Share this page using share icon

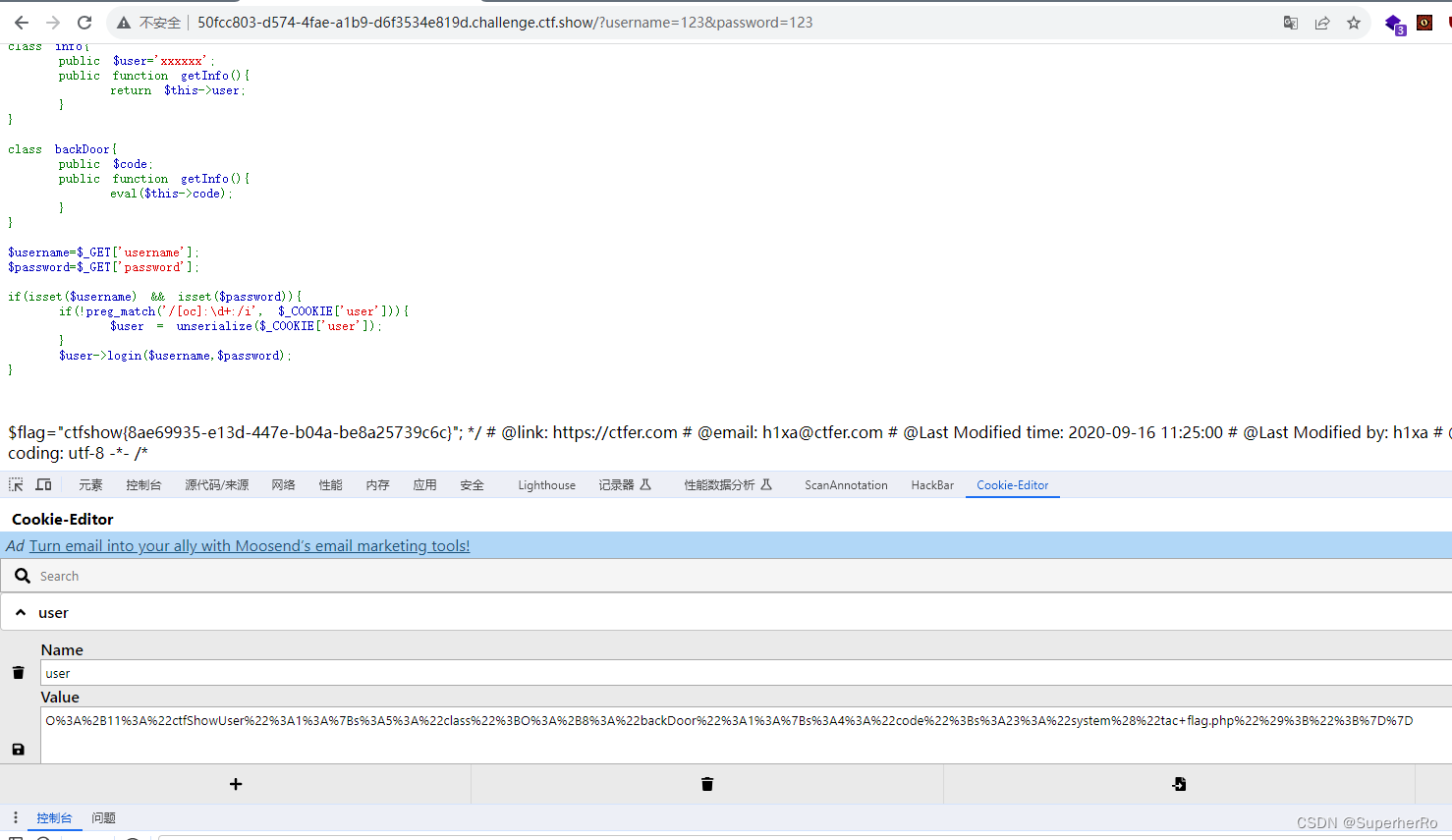click(x=1322, y=23)
